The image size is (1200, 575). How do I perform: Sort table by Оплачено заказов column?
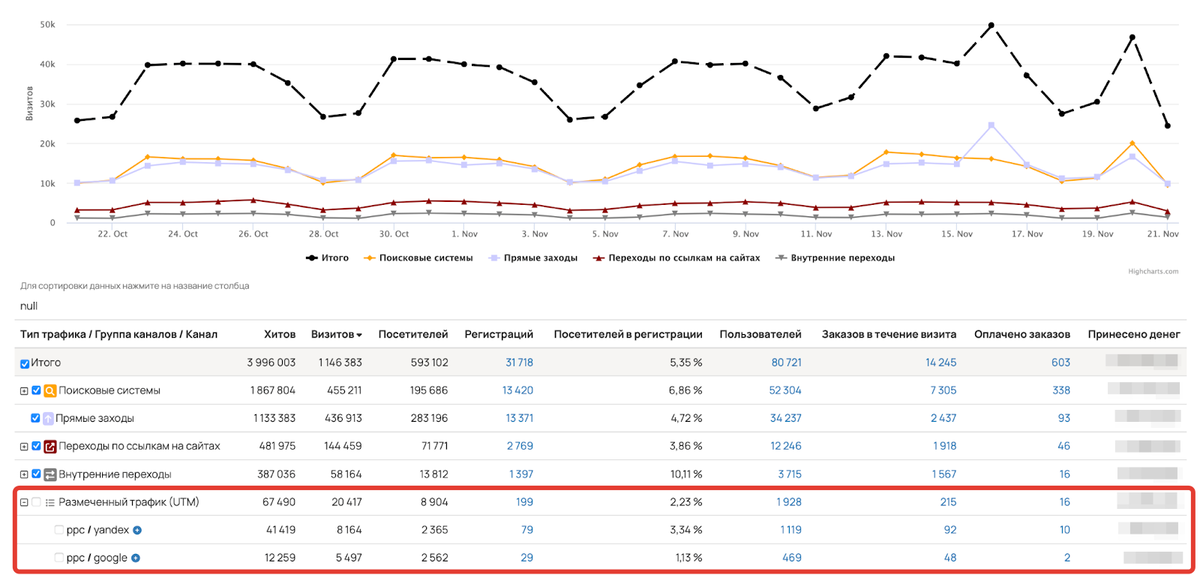1022,334
